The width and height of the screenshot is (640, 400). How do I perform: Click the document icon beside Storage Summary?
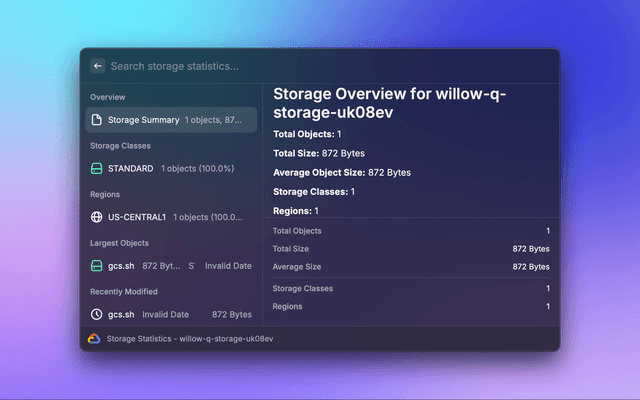tap(97, 120)
